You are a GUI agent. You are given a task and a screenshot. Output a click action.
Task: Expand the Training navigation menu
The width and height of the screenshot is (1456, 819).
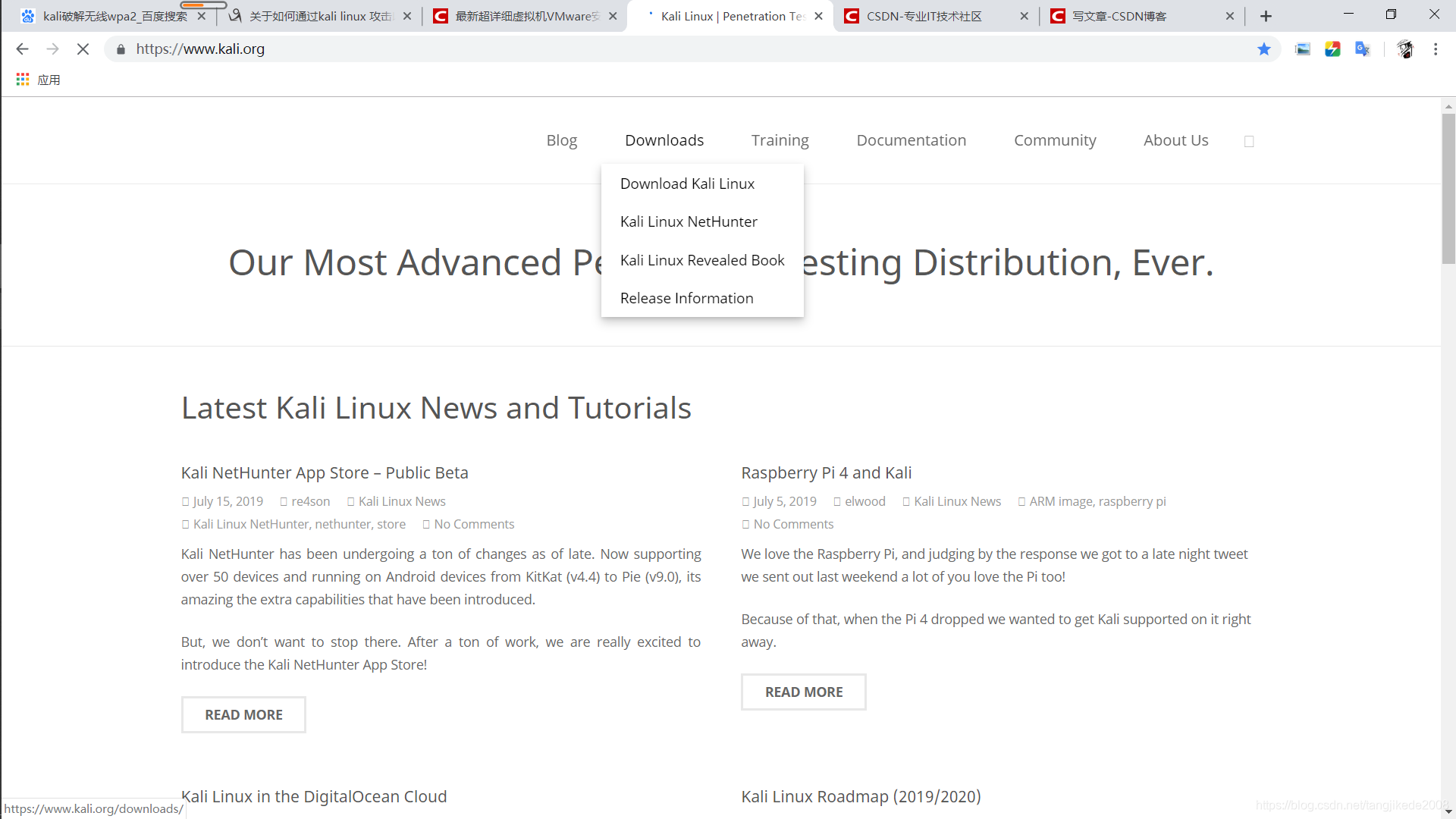(x=780, y=140)
